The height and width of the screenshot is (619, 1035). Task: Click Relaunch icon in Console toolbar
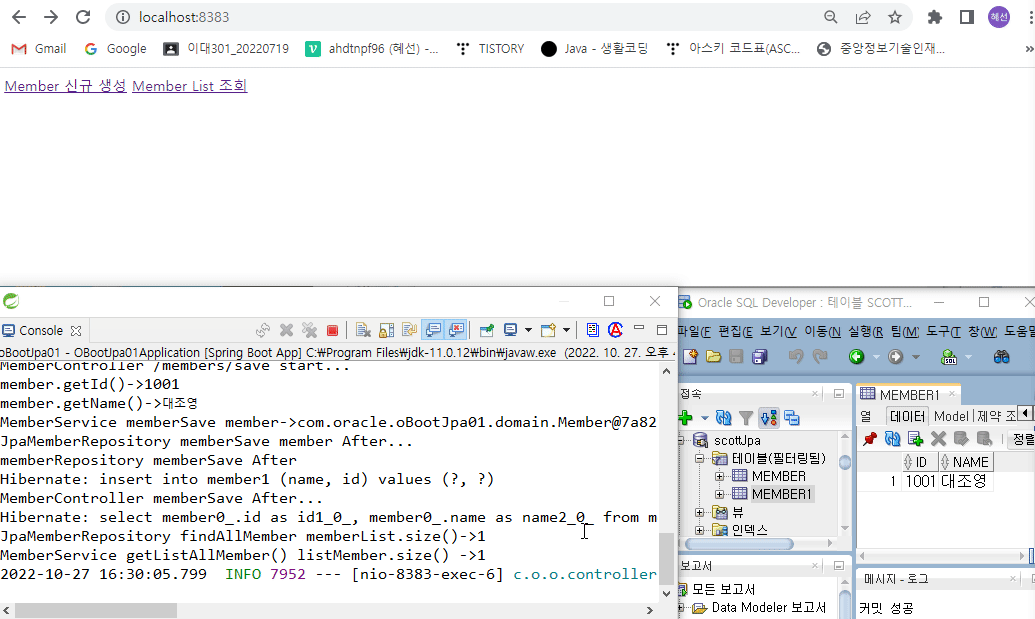tap(263, 330)
